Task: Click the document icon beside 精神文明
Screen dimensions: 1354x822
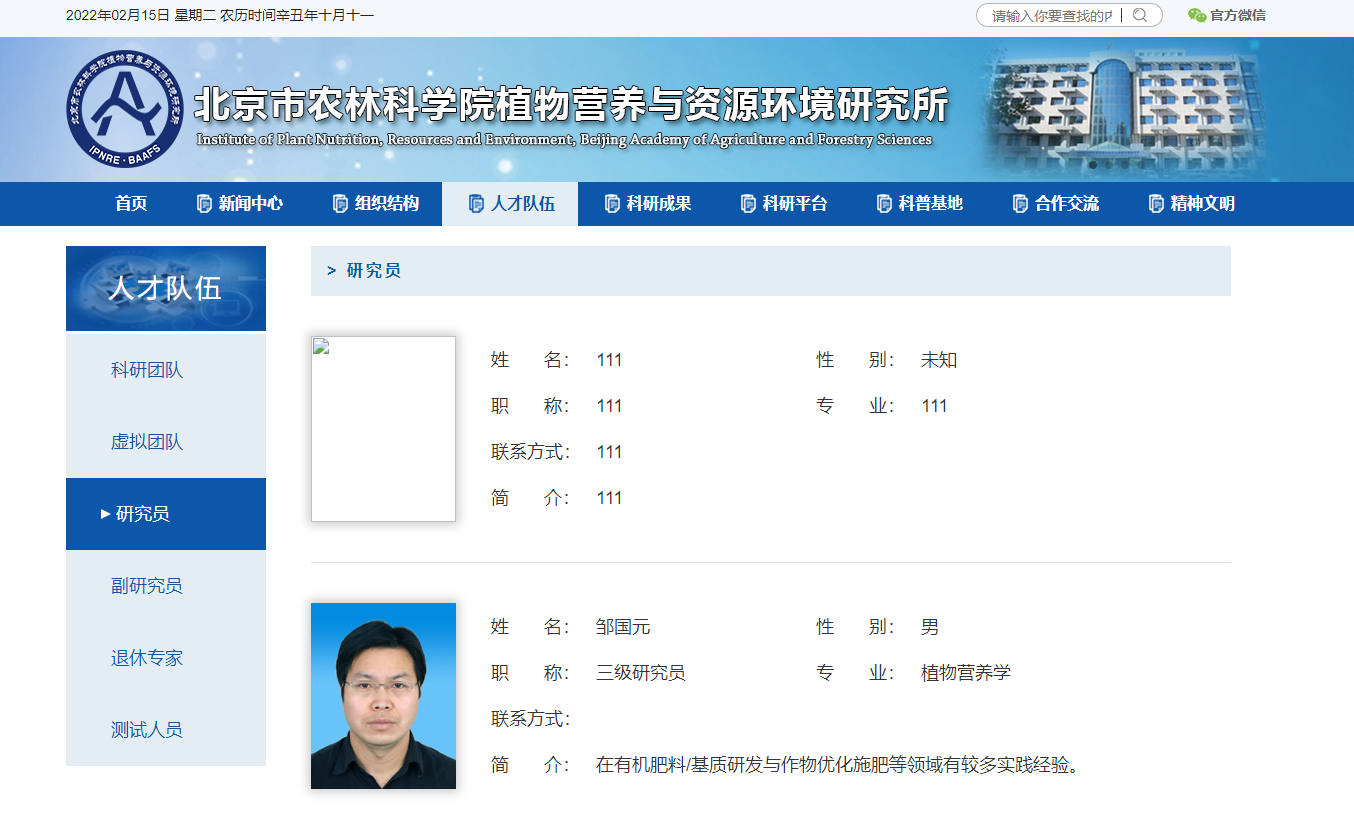Action: coord(1157,204)
